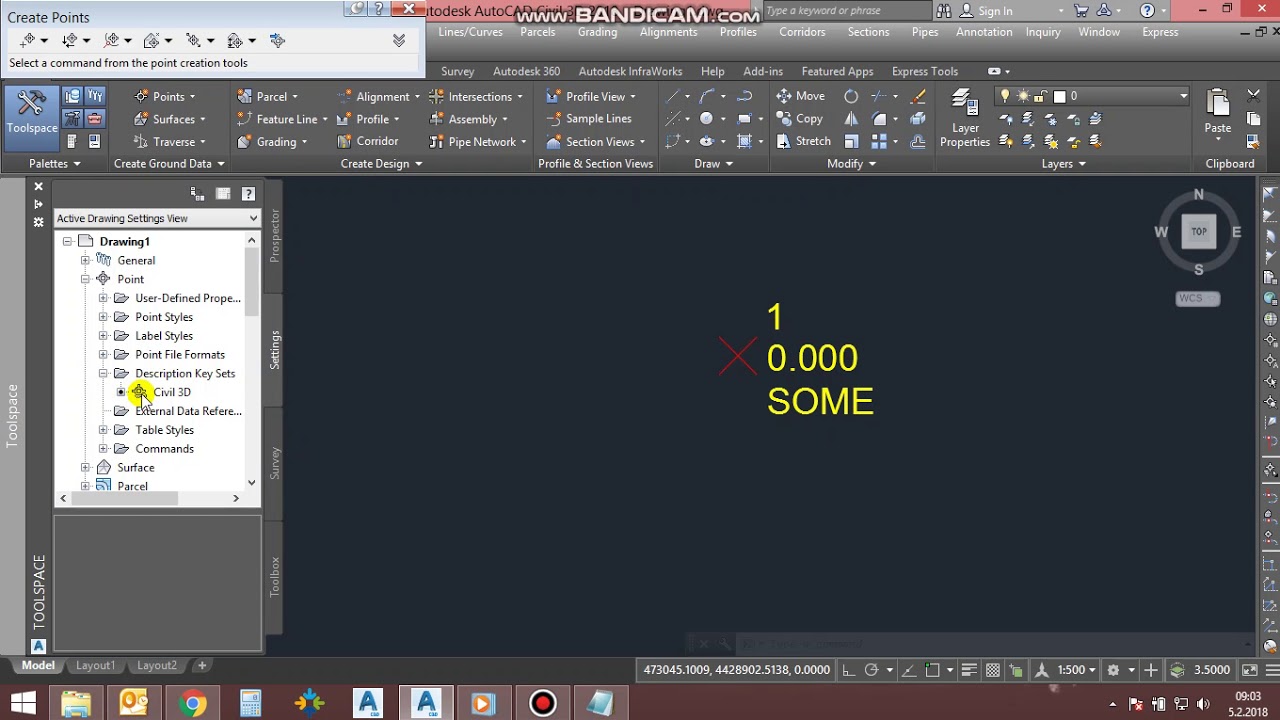Toggle Selection Cycling in status bar

pyautogui.click(x=1016, y=670)
